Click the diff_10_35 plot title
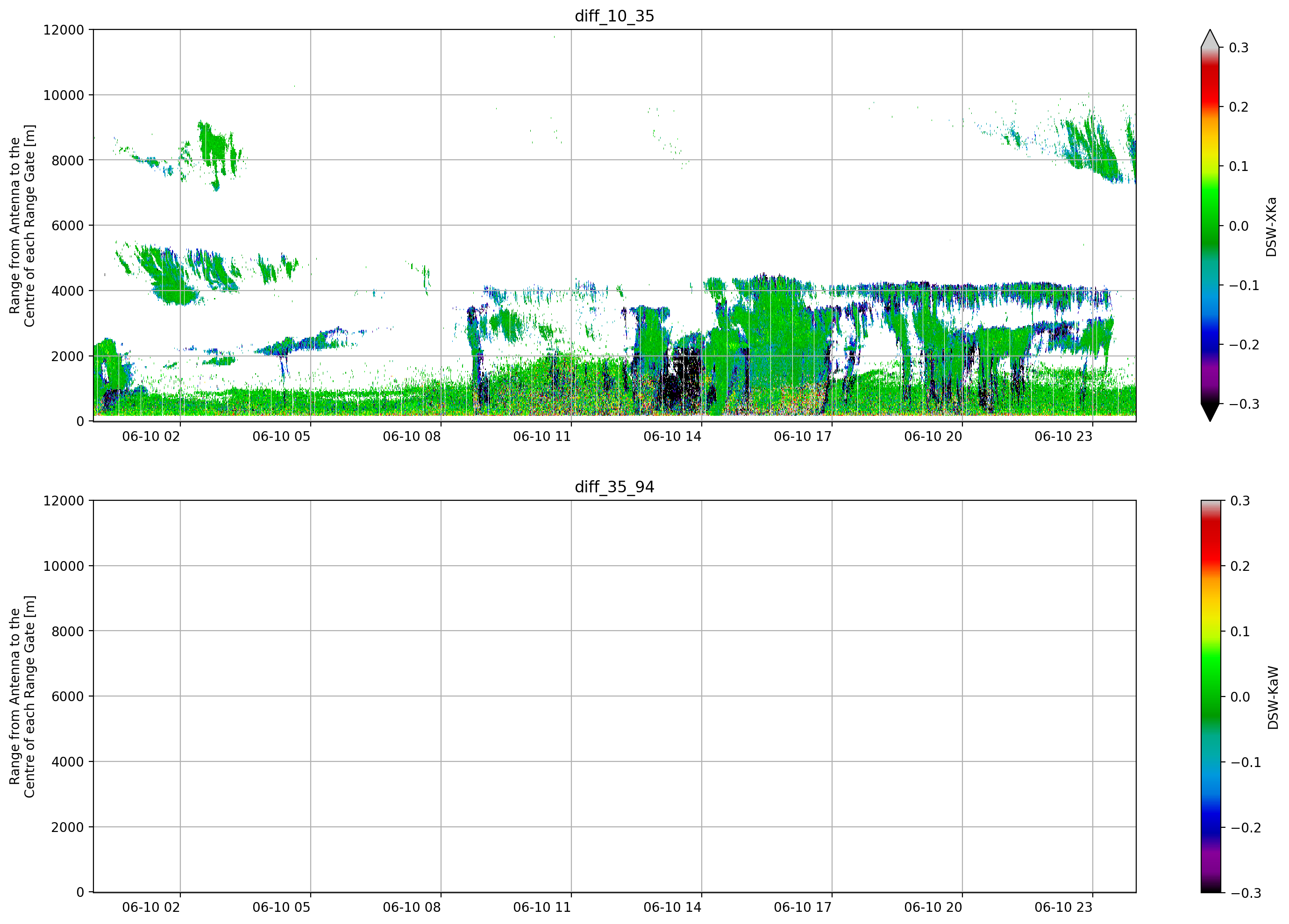 pos(614,16)
